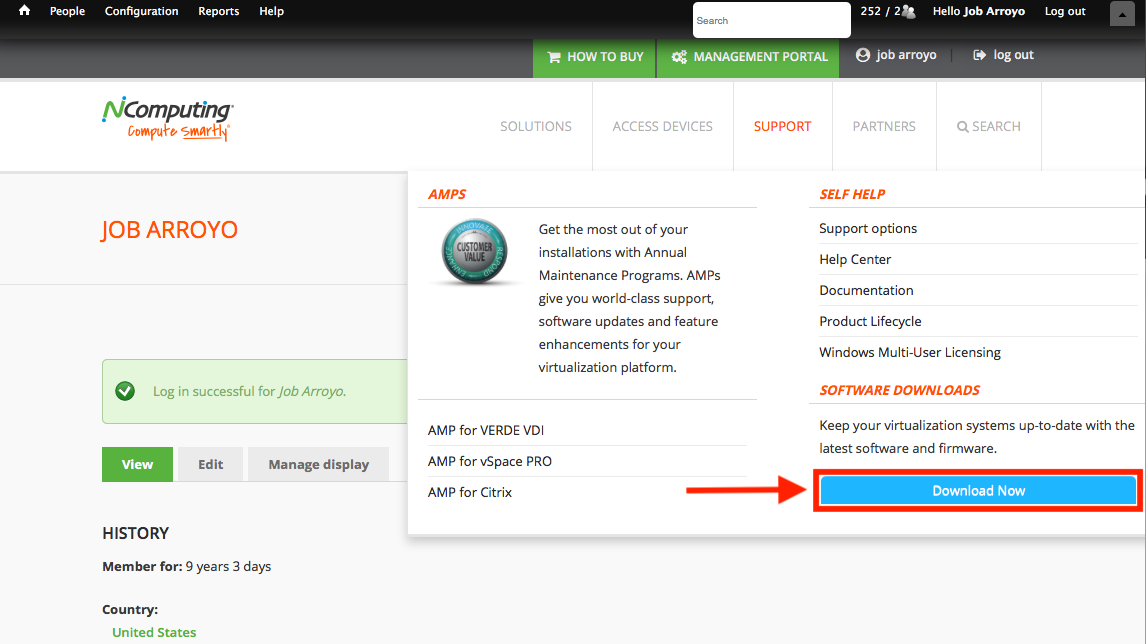Open the People admin menu
The image size is (1146, 644).
(x=67, y=11)
